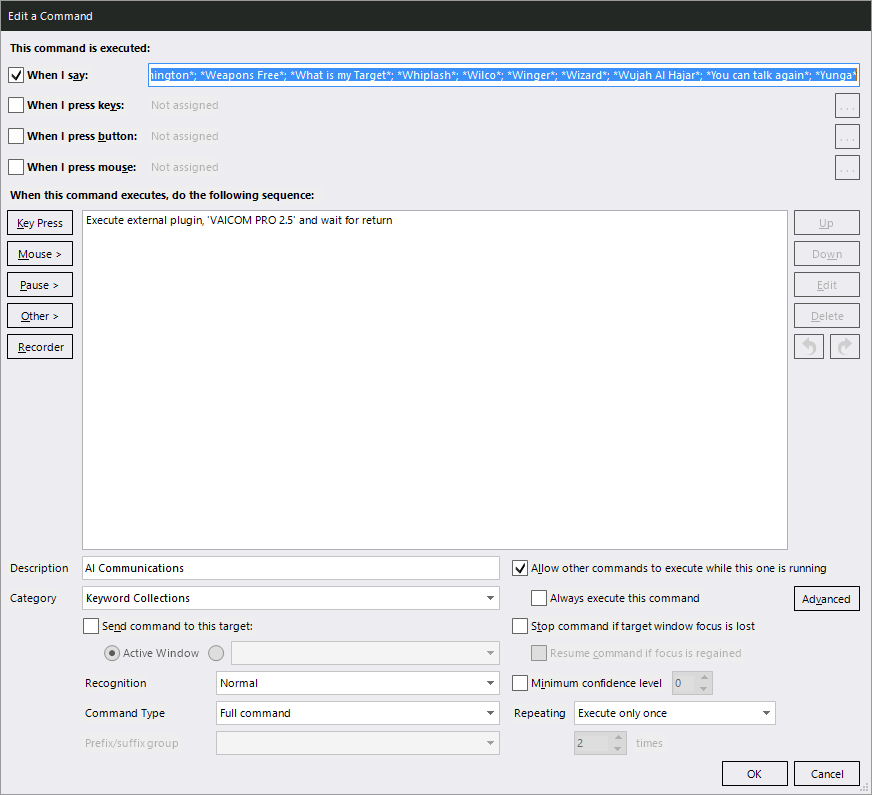Confirm with the OK button
Image resolution: width=872 pixels, height=795 pixels.
pos(755,774)
